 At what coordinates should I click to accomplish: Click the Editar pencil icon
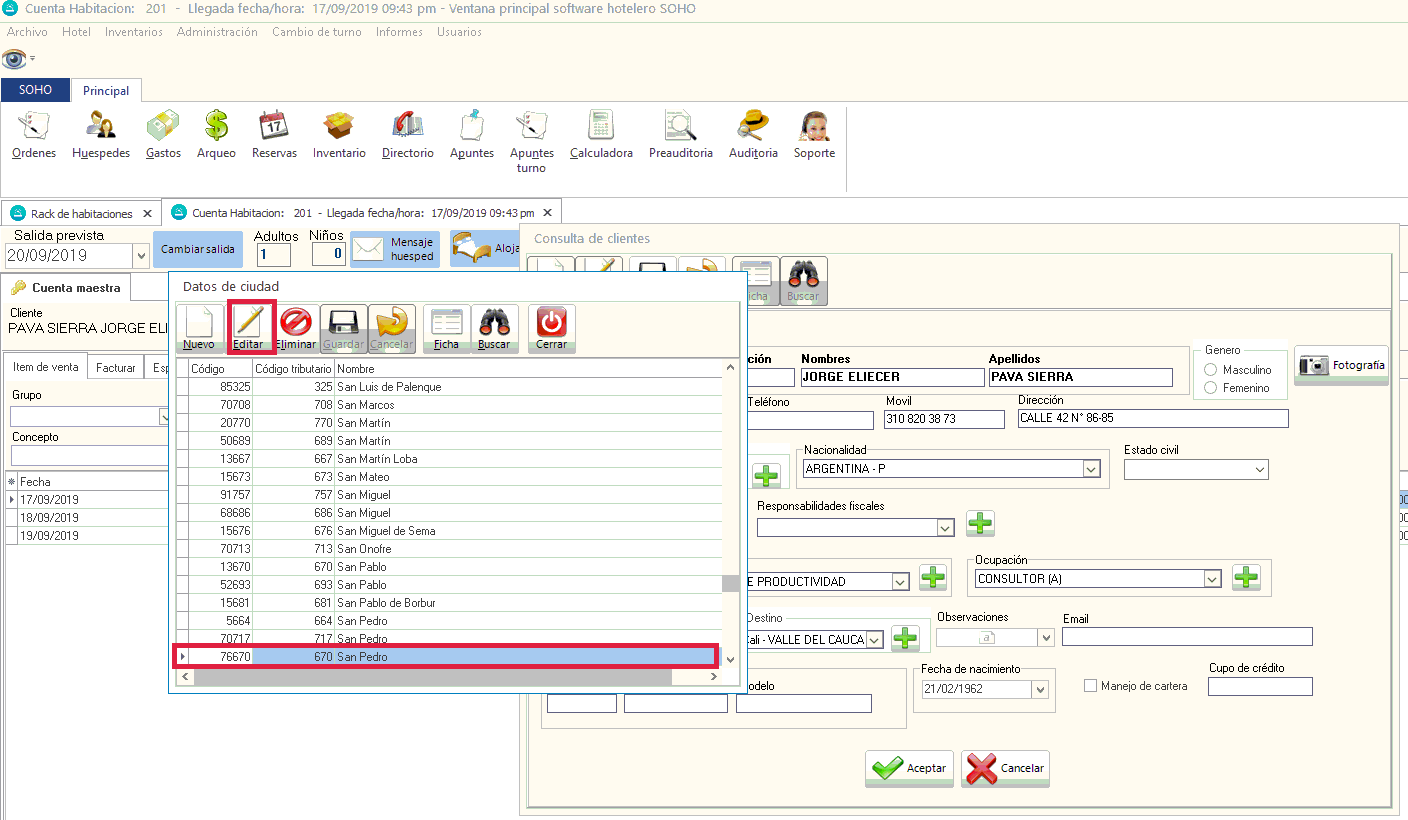click(248, 329)
